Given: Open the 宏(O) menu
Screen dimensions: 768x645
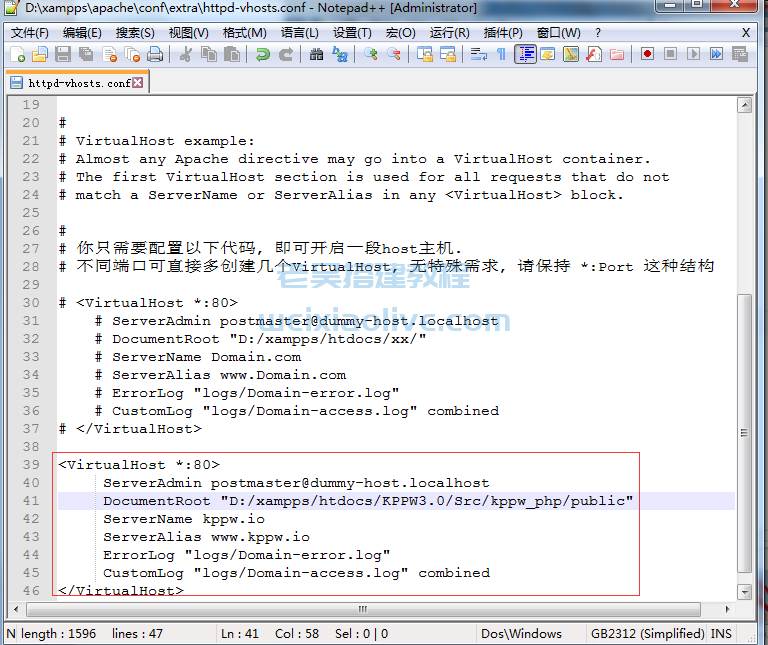Looking at the screenshot, I should click(x=400, y=33).
